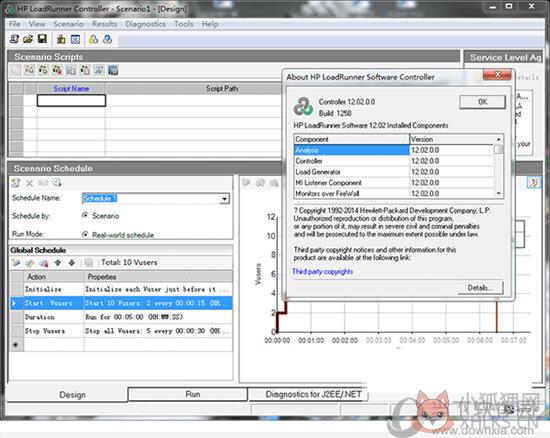The height and width of the screenshot is (438, 550).
Task: Select the Stop Vusers action row
Action: pyautogui.click(x=121, y=331)
